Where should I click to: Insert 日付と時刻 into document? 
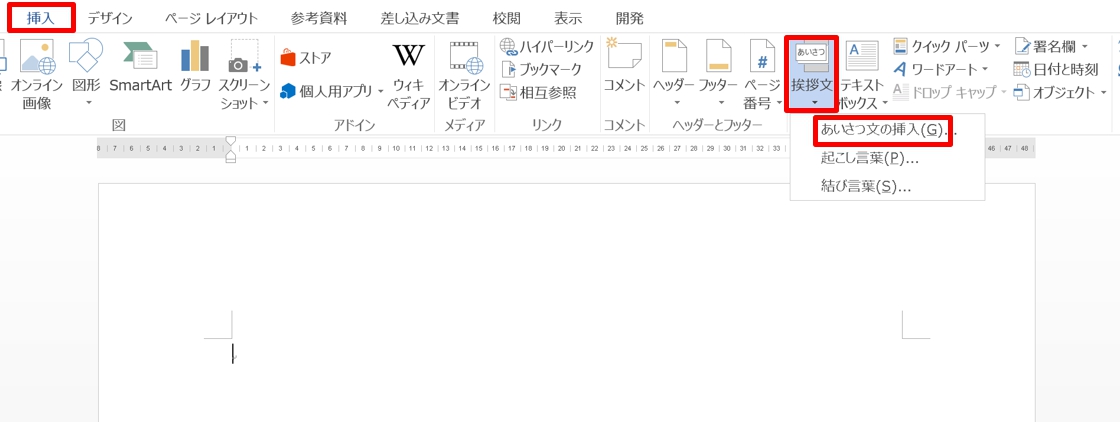[1056, 69]
